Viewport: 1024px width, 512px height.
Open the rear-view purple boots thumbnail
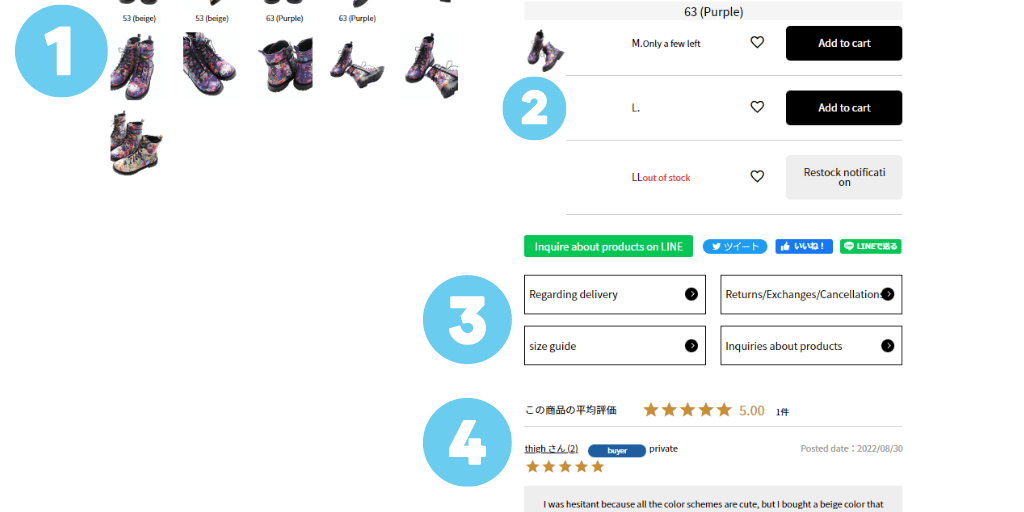pos(285,66)
